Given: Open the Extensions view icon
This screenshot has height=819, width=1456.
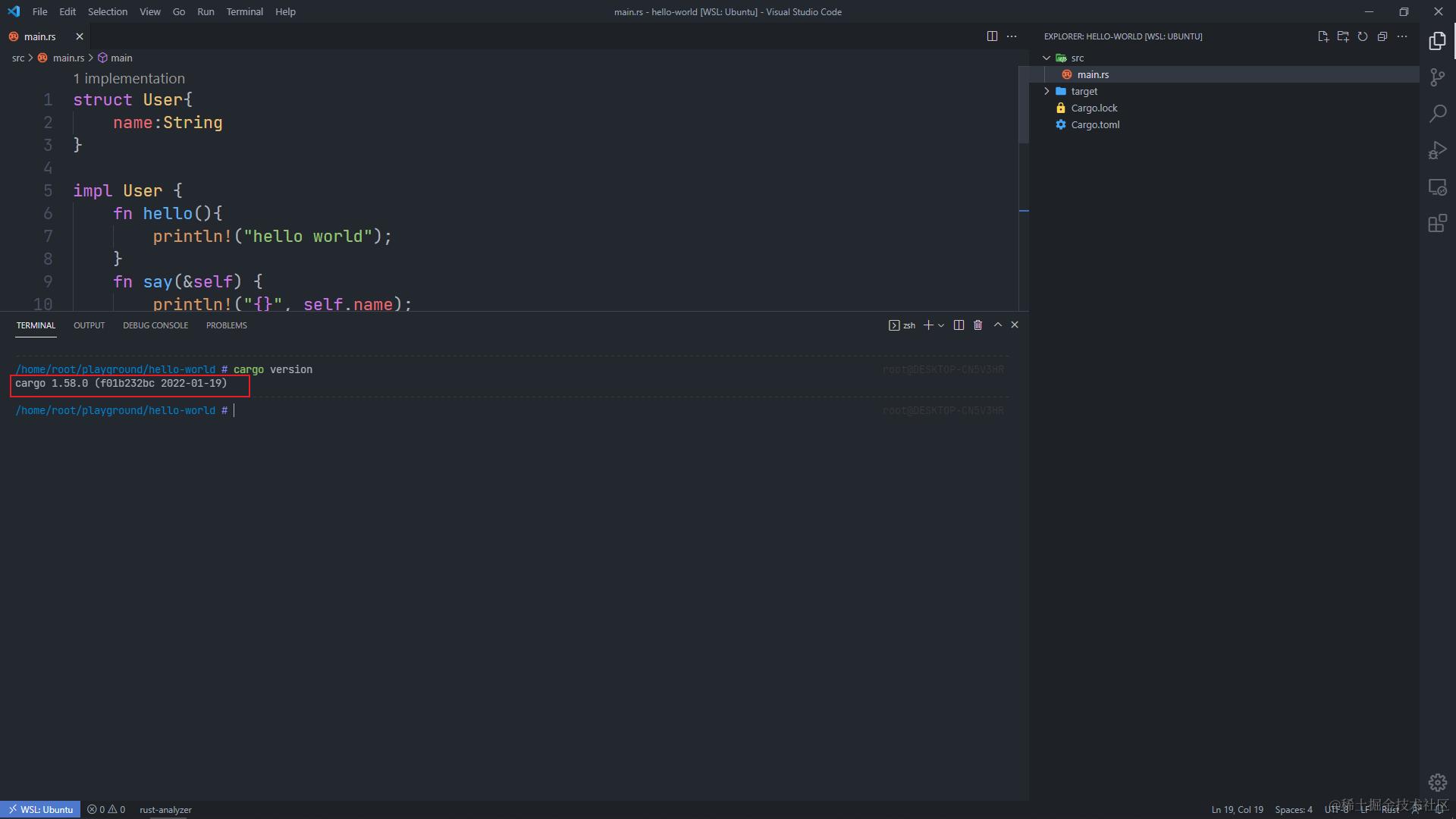Looking at the screenshot, I should [x=1437, y=224].
